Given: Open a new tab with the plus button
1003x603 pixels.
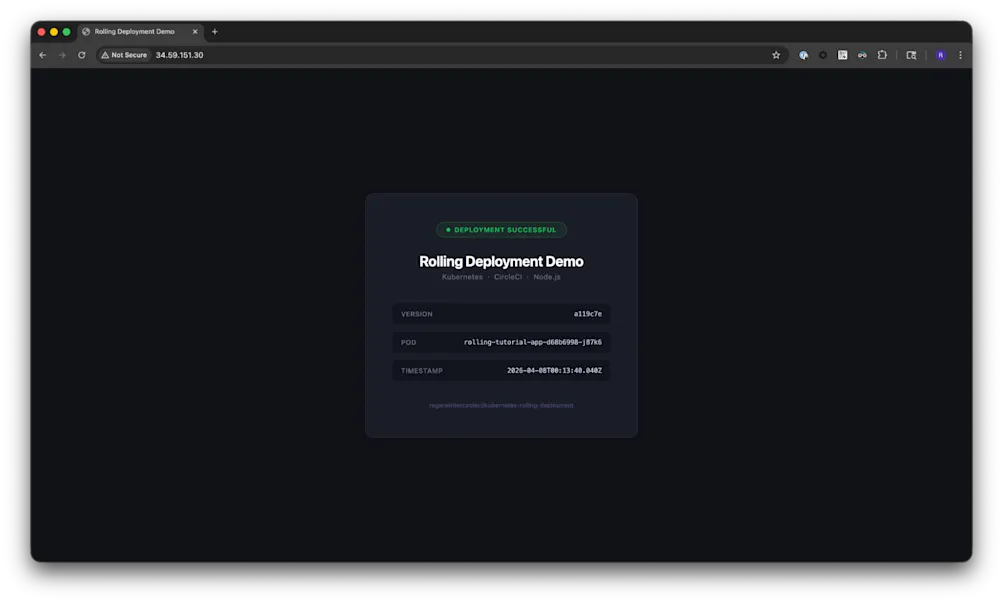Looking at the screenshot, I should 214,31.
